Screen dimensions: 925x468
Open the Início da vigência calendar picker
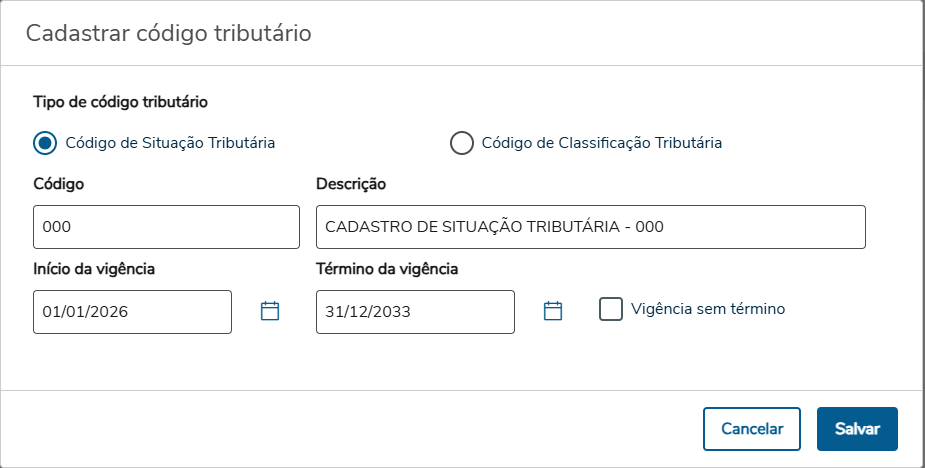pos(269,311)
